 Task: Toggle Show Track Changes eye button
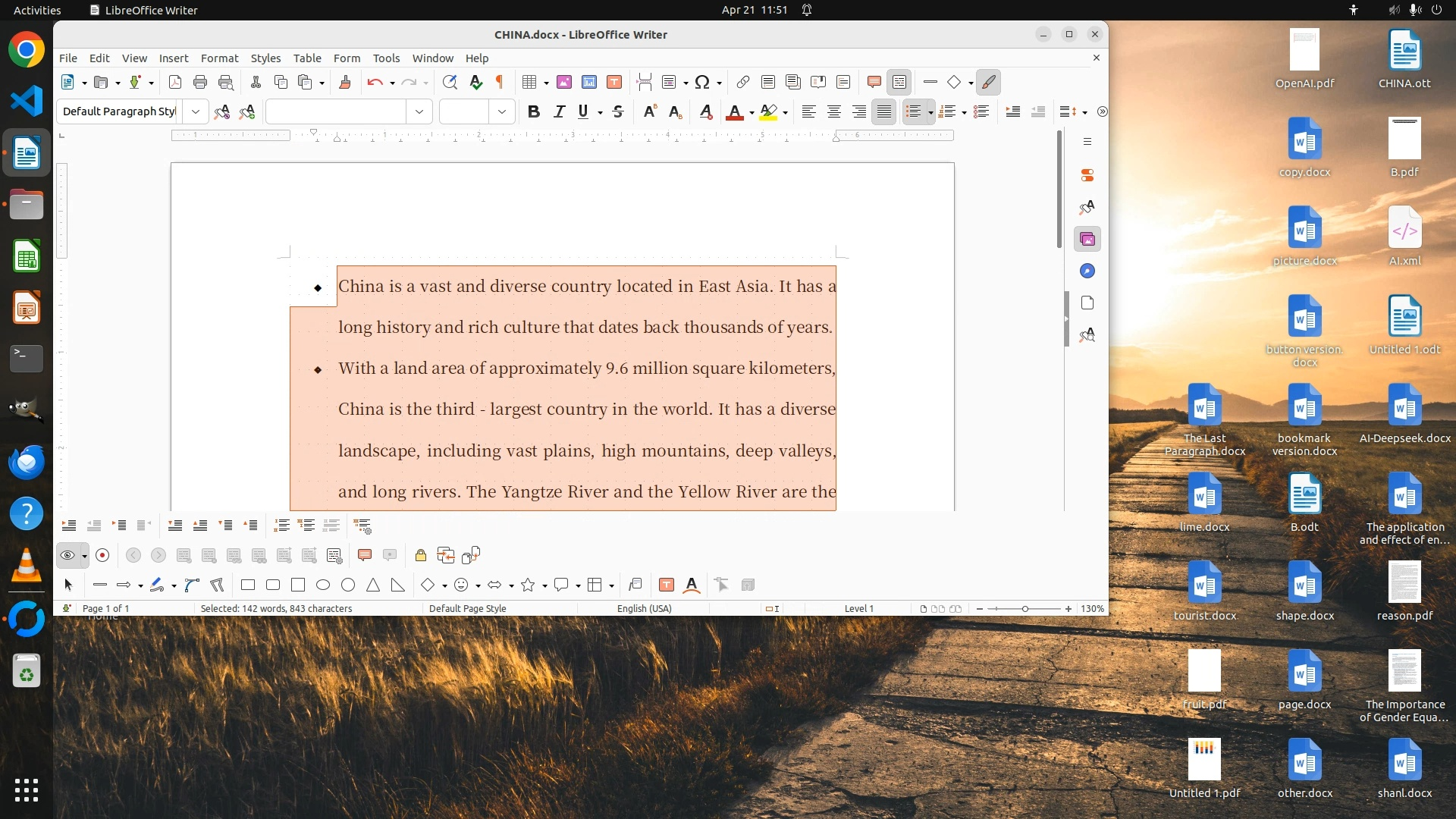67,555
